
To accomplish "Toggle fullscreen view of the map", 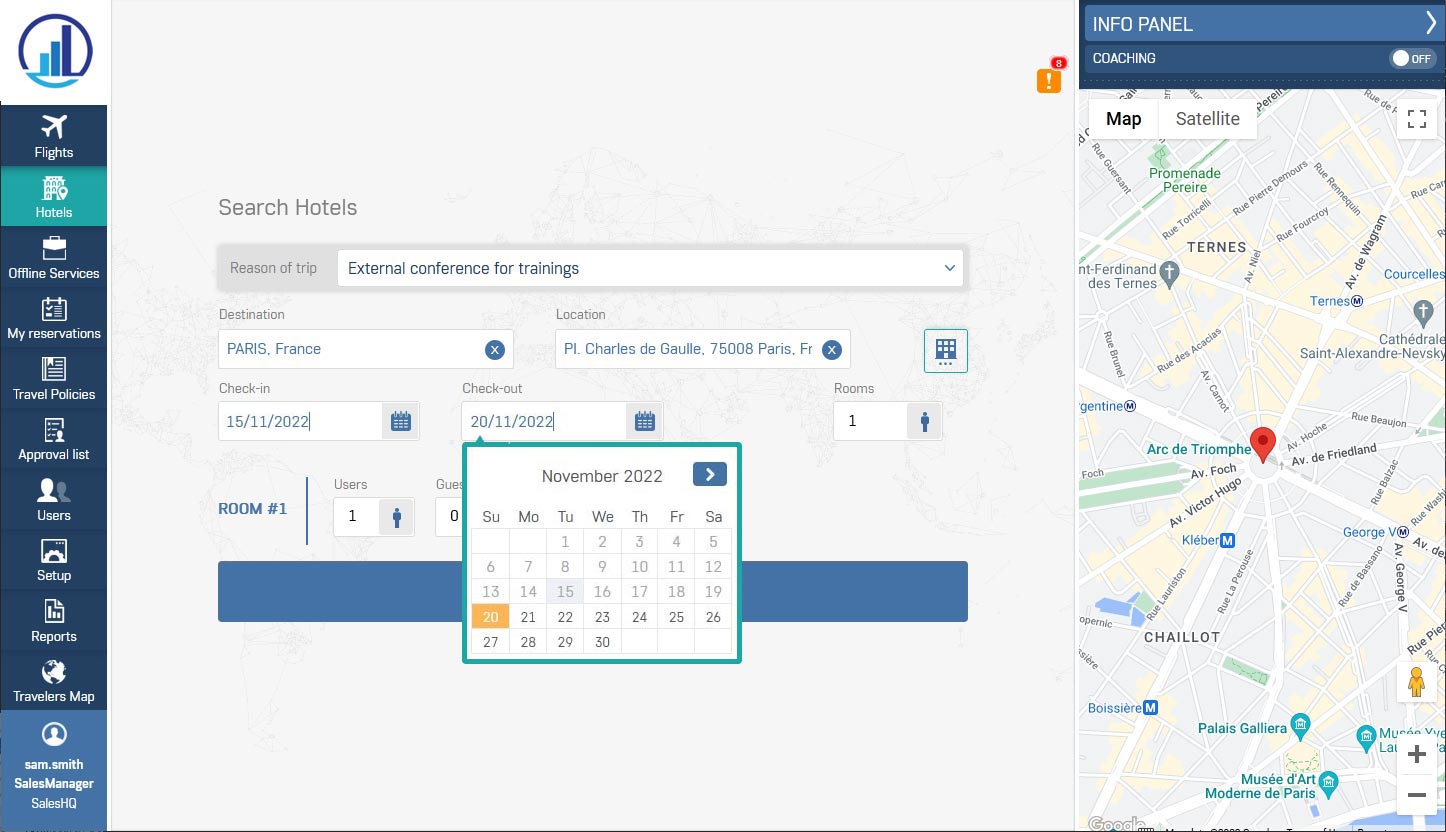I will point(1416,119).
